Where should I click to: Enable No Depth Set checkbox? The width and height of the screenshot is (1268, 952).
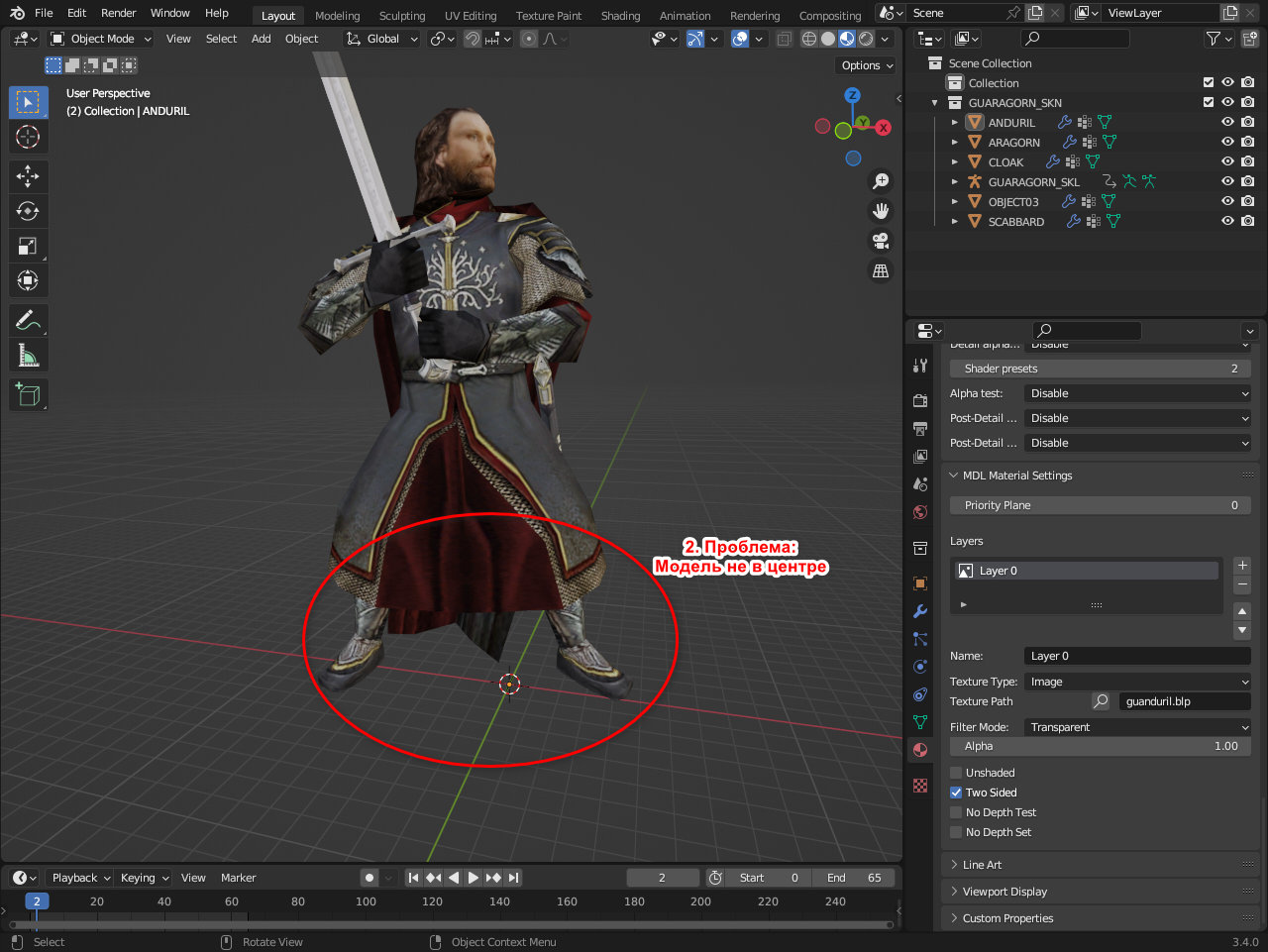tap(956, 832)
